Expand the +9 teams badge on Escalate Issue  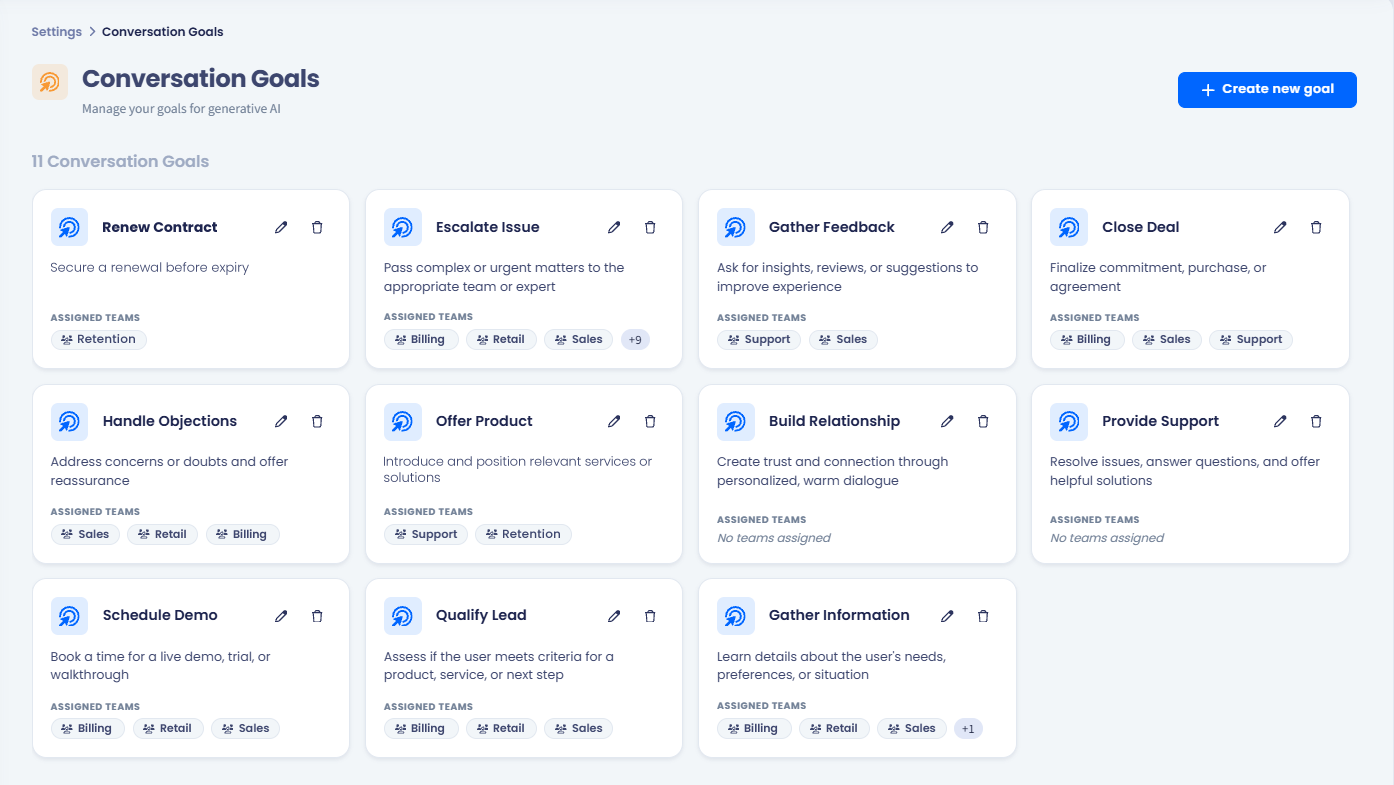tap(635, 339)
